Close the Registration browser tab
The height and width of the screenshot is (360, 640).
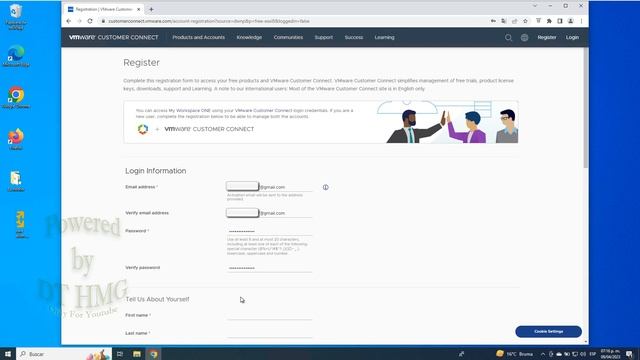[x=138, y=9]
